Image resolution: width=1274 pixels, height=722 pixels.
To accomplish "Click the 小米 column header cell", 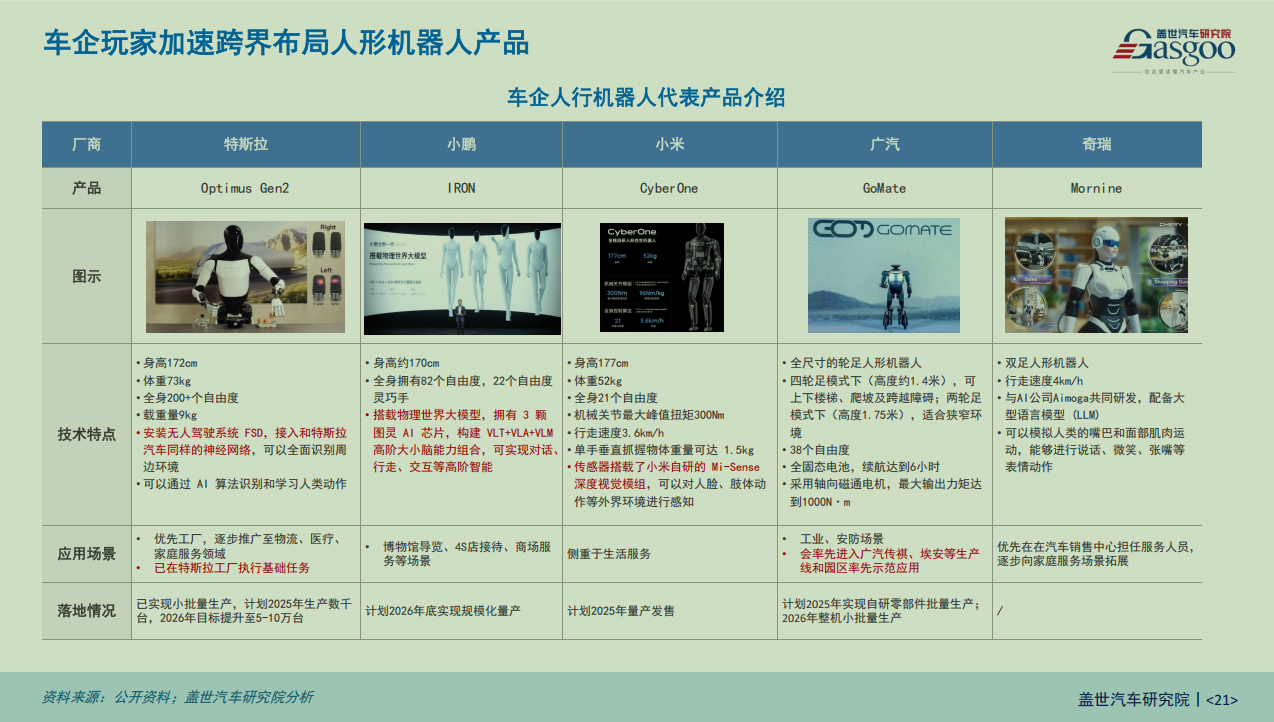I will pyautogui.click(x=669, y=144).
